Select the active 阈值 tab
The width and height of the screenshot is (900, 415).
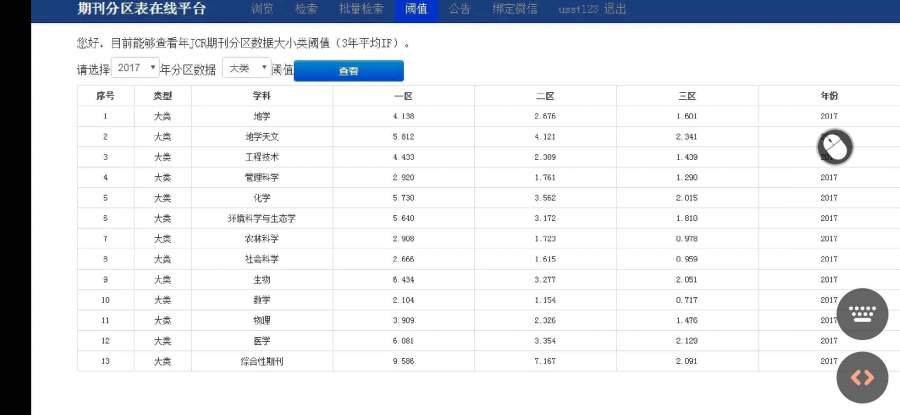pyautogui.click(x=416, y=9)
